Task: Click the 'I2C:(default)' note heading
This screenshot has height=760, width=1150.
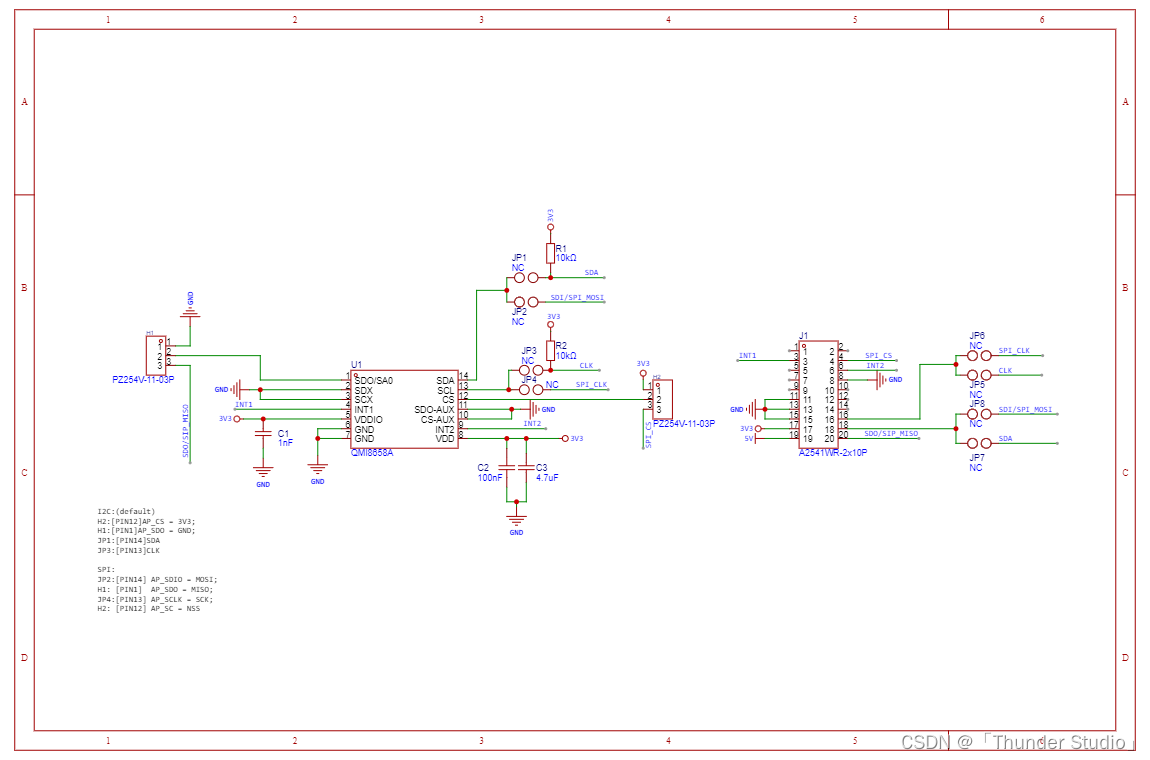Action: coord(126,511)
